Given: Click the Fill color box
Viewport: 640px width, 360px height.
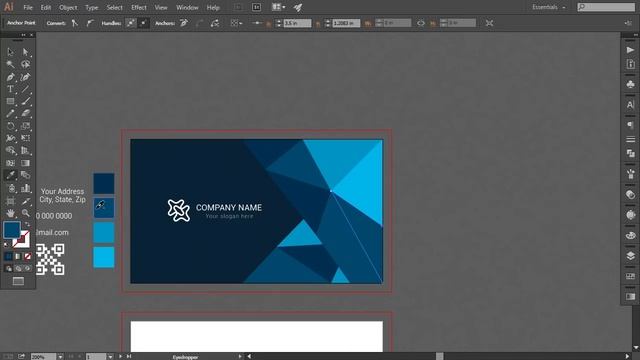Looking at the screenshot, I should pos(12,229).
